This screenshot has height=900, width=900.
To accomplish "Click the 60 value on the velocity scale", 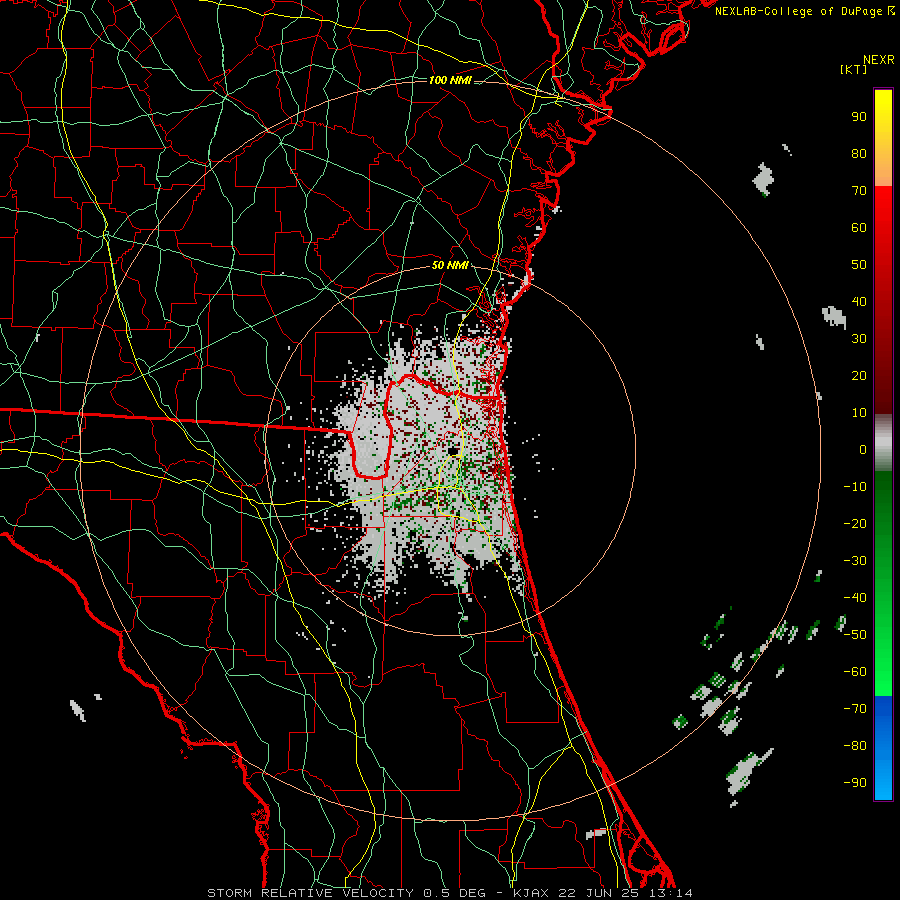I will [859, 227].
